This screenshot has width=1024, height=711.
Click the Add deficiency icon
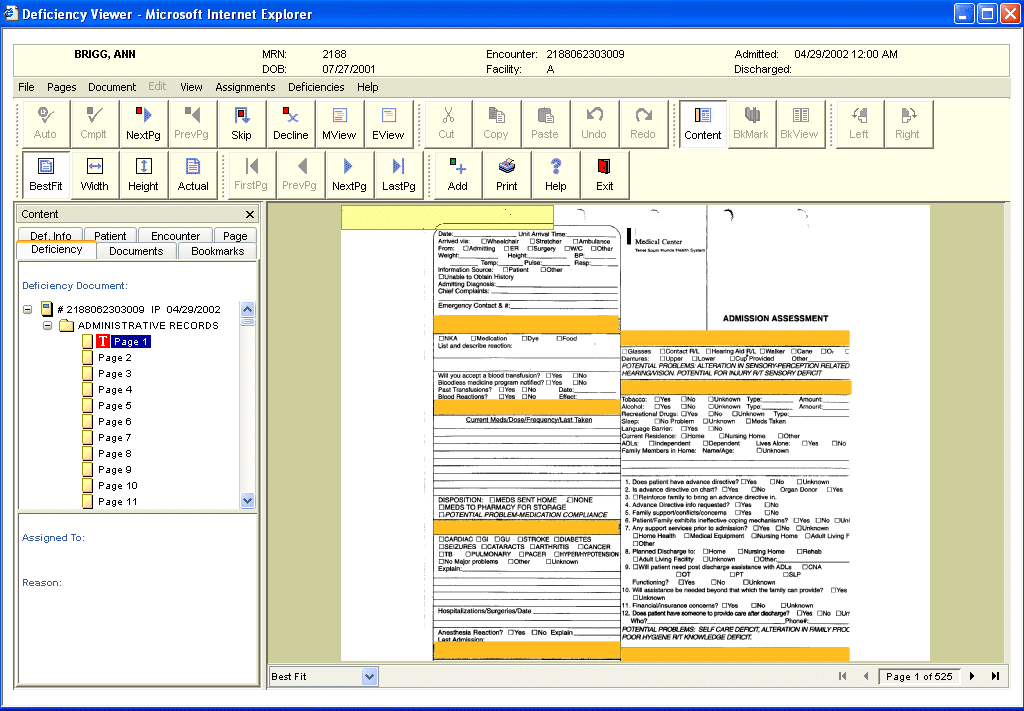click(458, 174)
